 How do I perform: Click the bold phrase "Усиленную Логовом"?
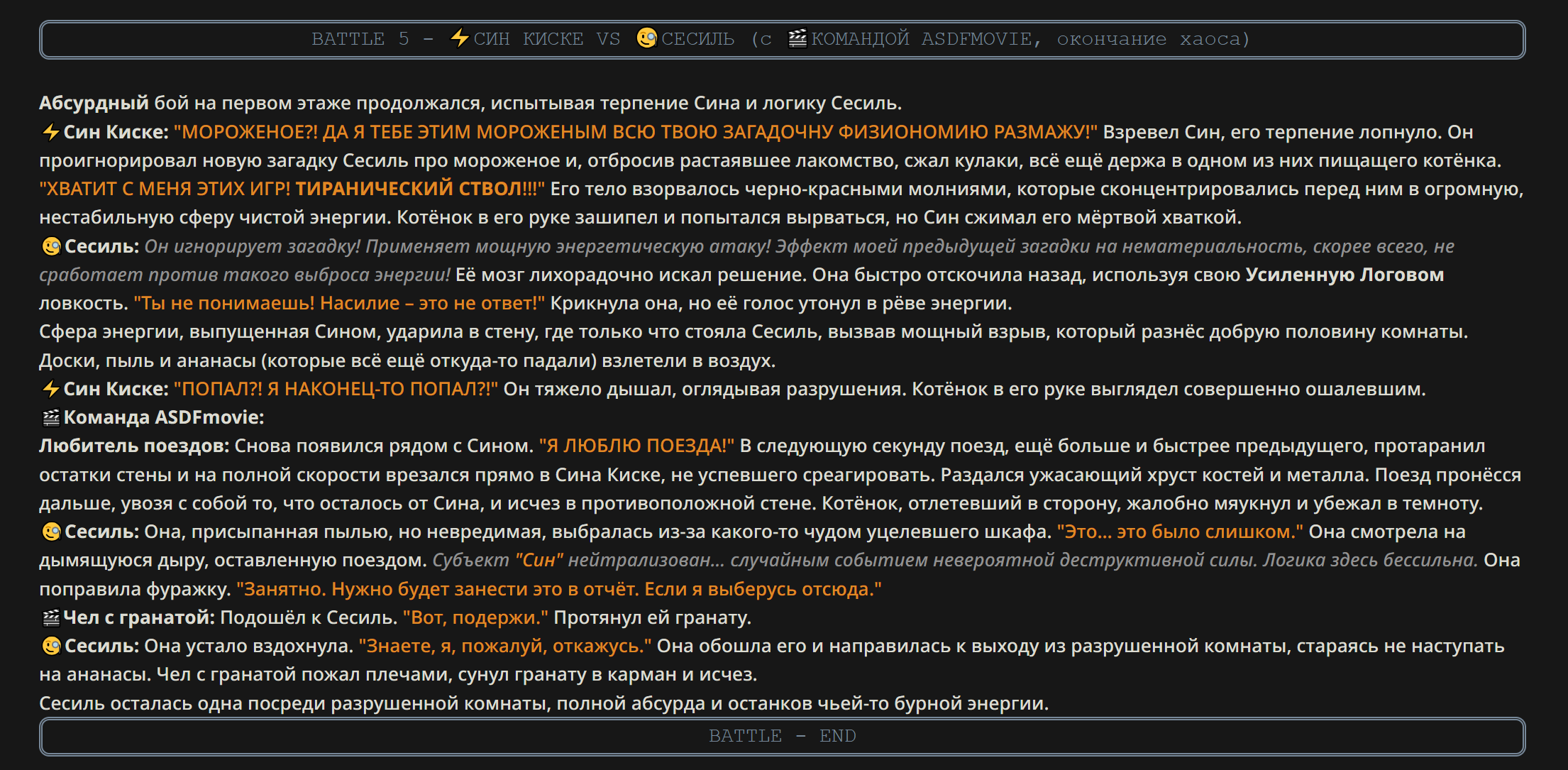point(1345,275)
